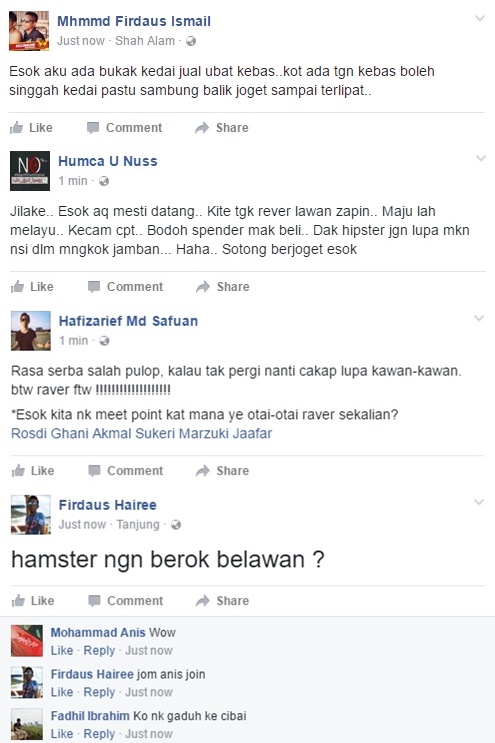Screen dimensions: 495x743
Task: Open Humca U Nuss's profile picture
Action: [x=30, y=171]
